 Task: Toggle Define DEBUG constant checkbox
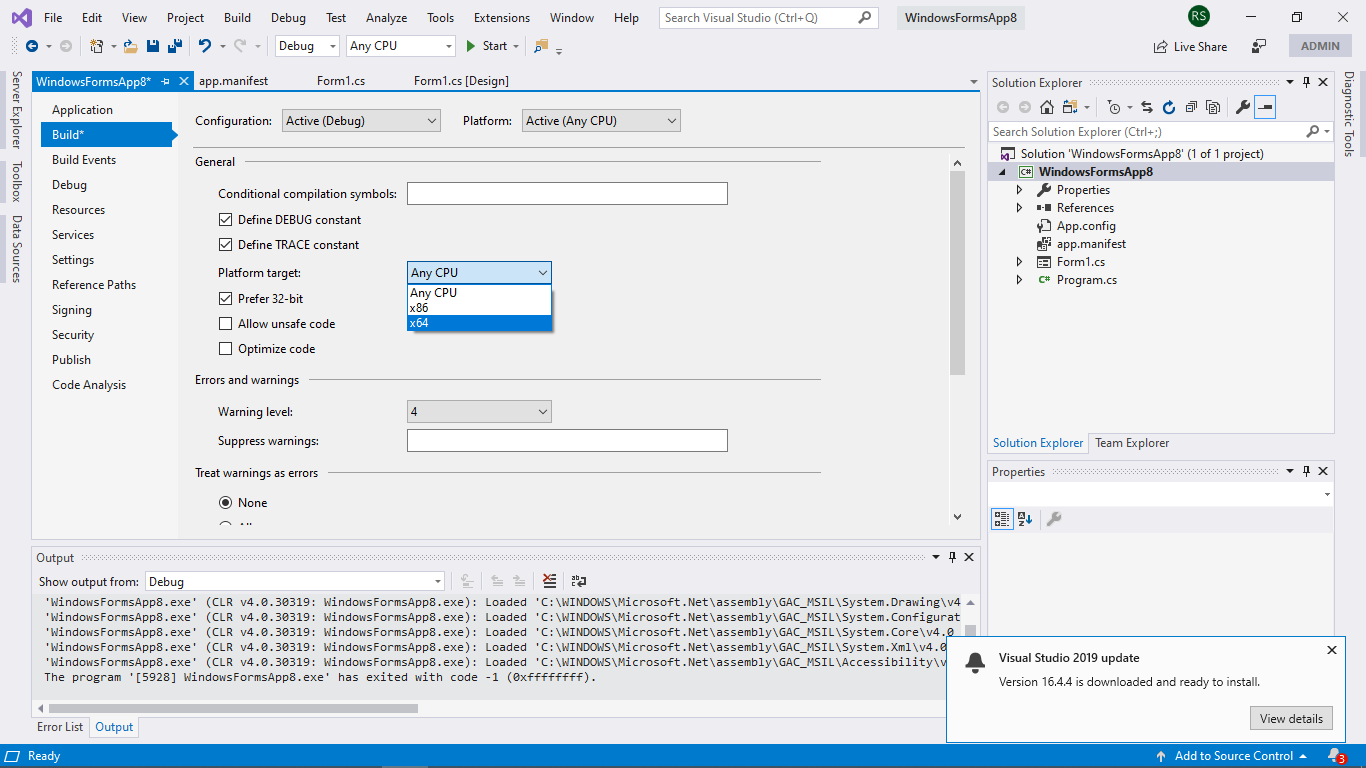[225, 220]
